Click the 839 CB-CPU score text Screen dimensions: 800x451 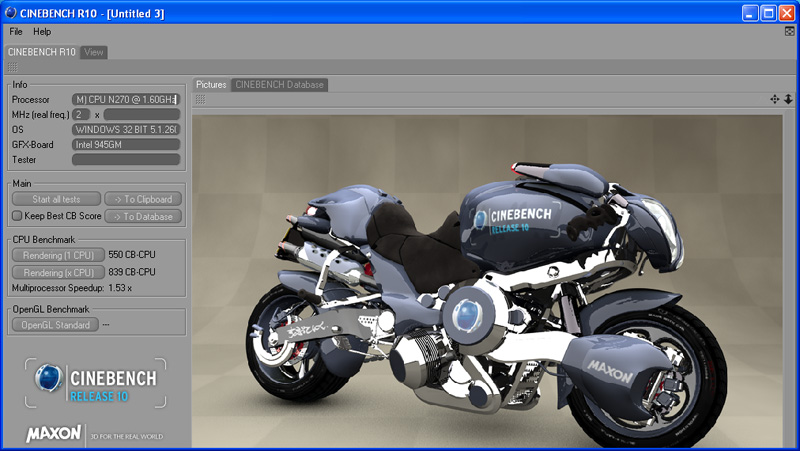click(132, 272)
